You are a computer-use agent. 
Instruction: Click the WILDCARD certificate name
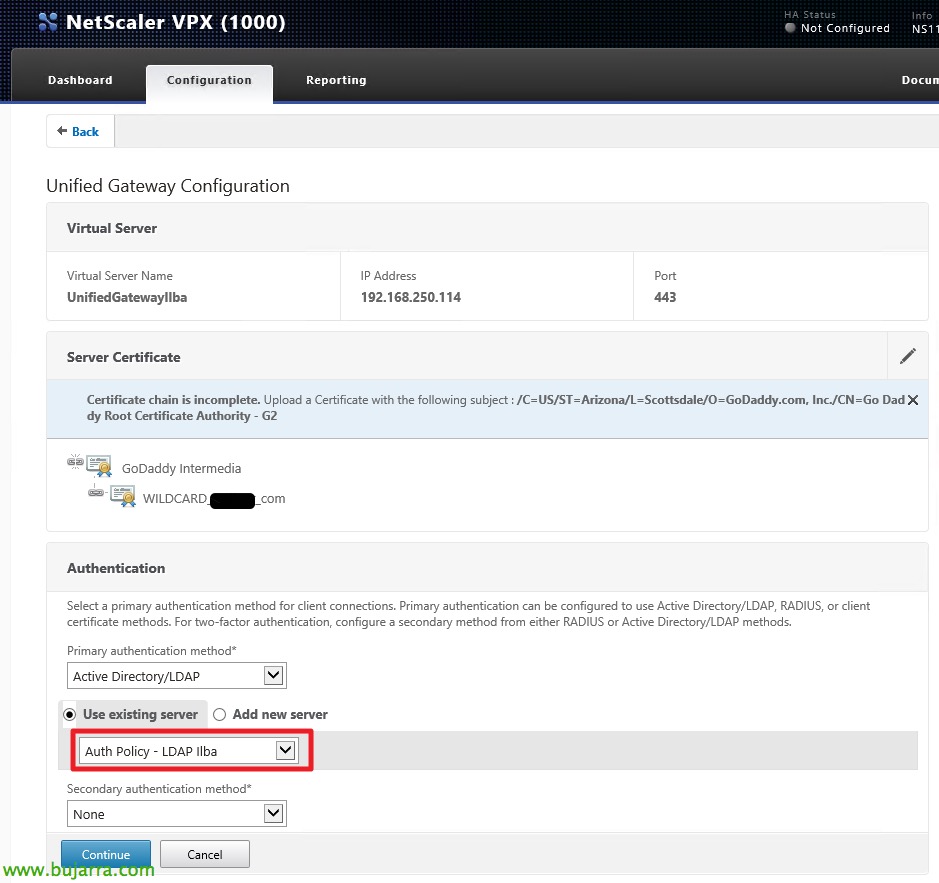coord(214,498)
